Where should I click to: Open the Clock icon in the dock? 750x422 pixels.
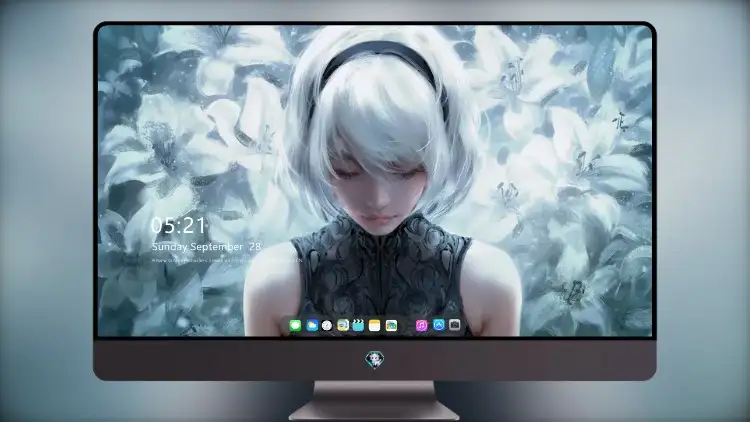click(327, 326)
